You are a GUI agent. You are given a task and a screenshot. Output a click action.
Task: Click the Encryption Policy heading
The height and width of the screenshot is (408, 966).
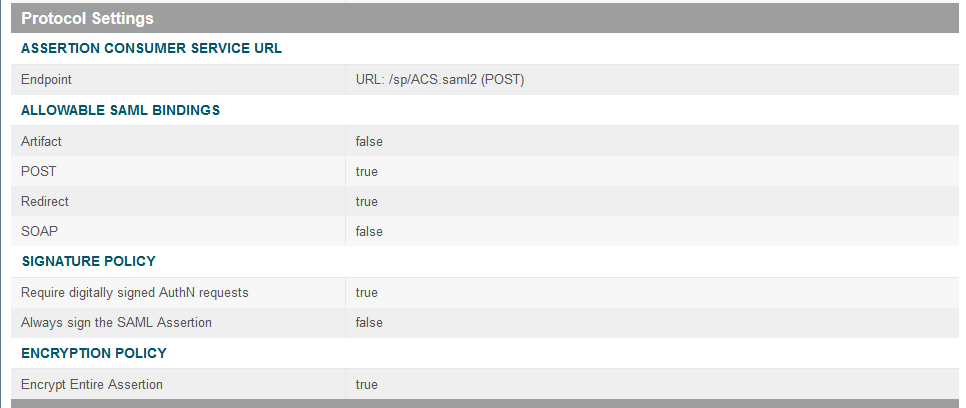pyautogui.click(x=94, y=353)
